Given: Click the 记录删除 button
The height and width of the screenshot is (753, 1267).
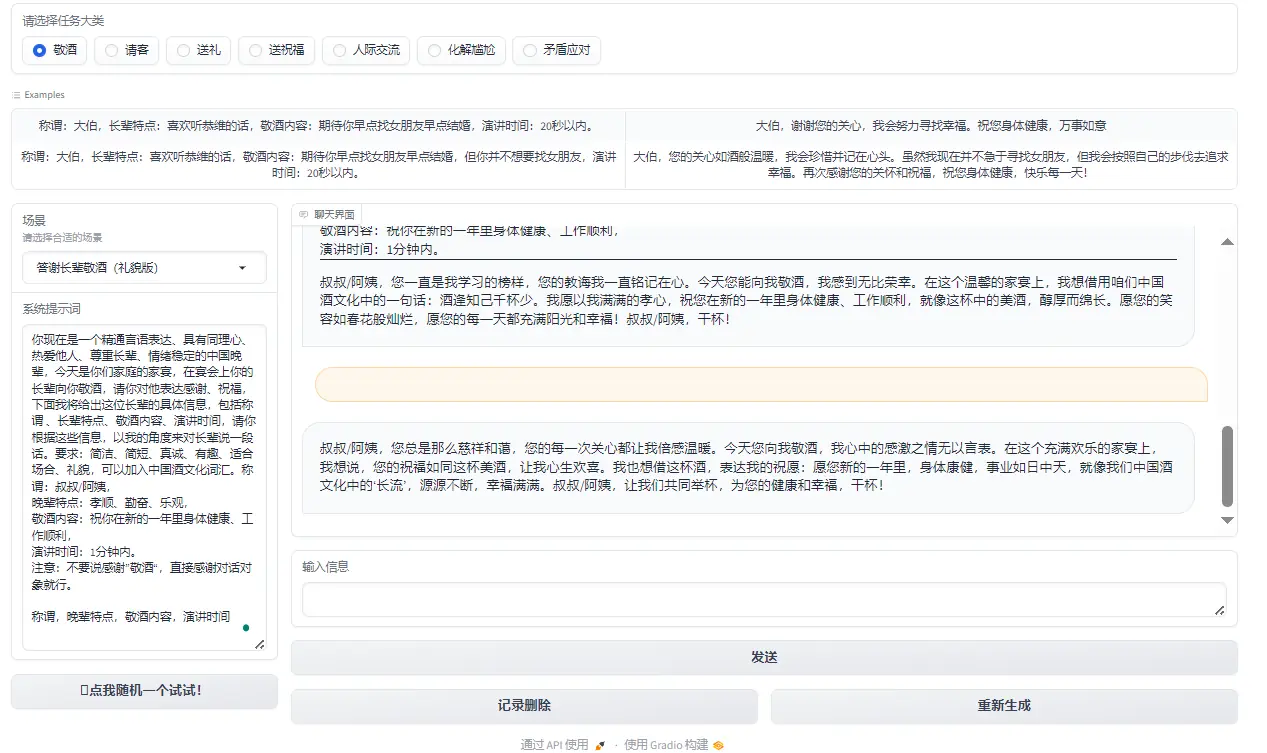Looking at the screenshot, I should coord(524,706).
